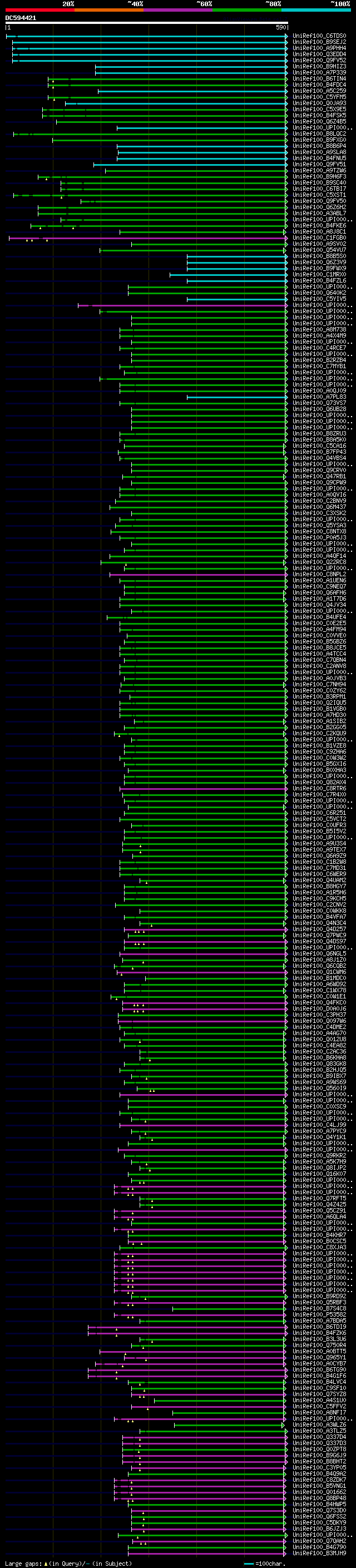Select hit UniRef100_C6TBI7
Image resolution: width=356 pixels, height=1568 pixels.
pos(319,189)
